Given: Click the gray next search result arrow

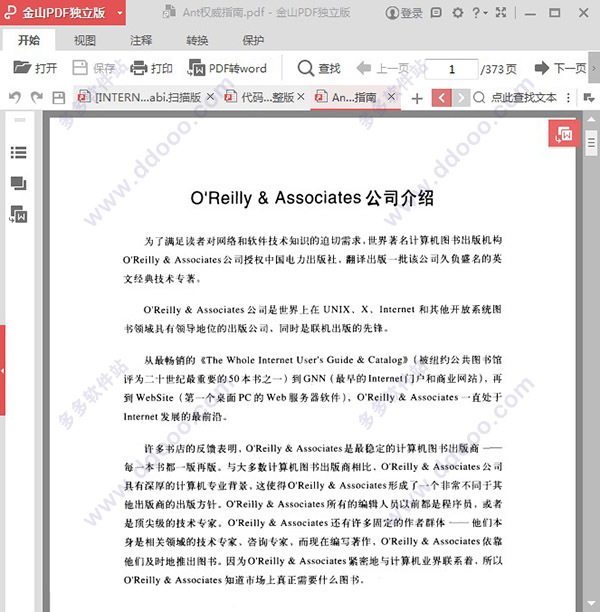Looking at the screenshot, I should (461, 98).
